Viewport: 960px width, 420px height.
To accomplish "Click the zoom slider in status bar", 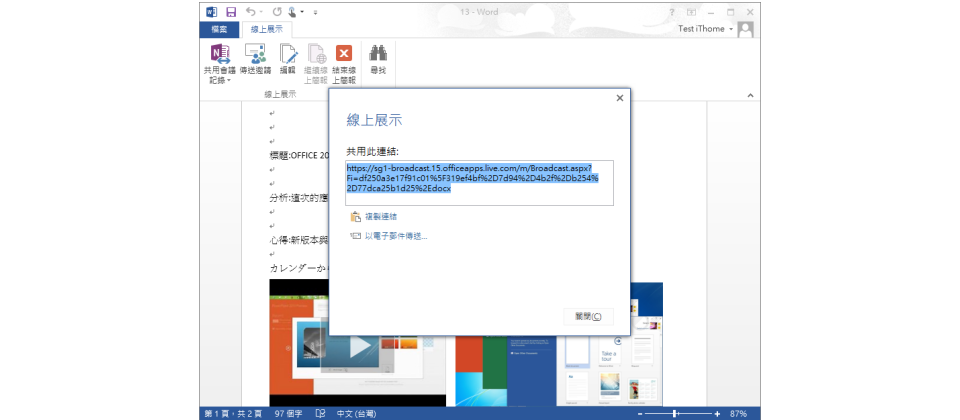I will tap(675, 413).
